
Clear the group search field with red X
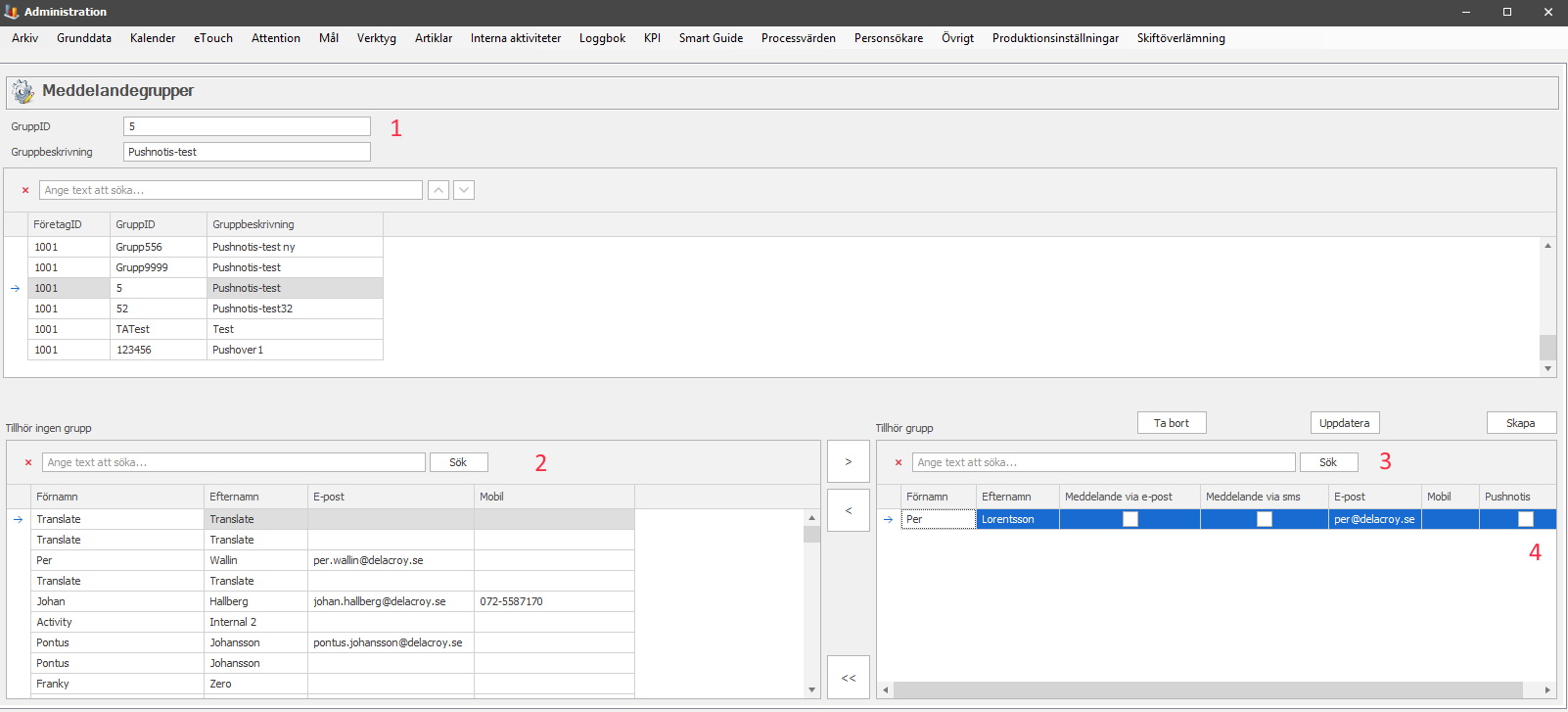[25, 190]
